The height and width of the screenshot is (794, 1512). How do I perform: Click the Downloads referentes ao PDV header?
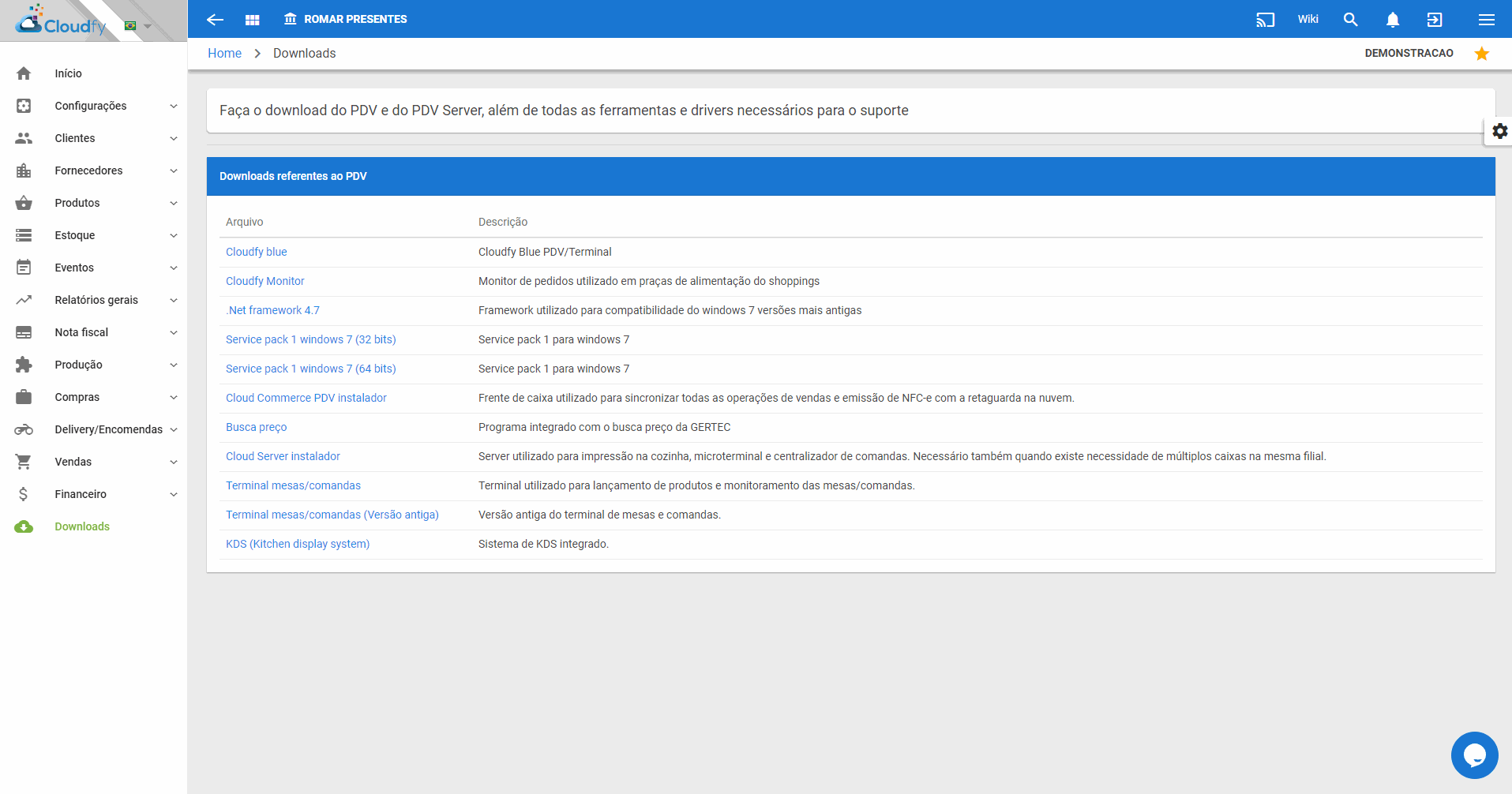pyautogui.click(x=851, y=176)
